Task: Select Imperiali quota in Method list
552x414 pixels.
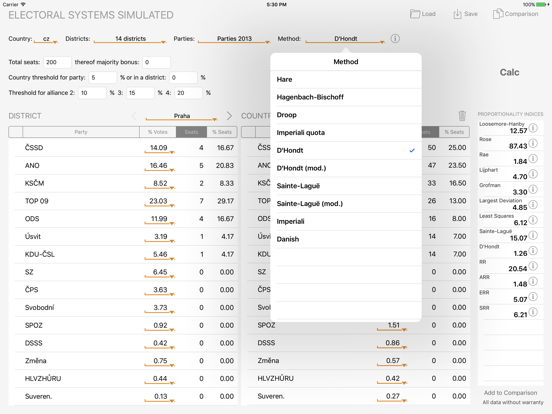Action: pyautogui.click(x=346, y=133)
